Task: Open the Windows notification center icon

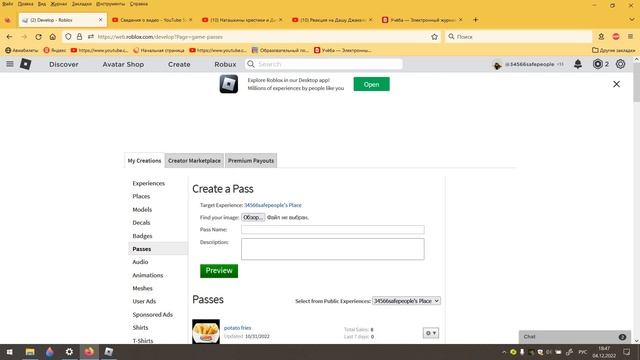Action: tap(627, 352)
